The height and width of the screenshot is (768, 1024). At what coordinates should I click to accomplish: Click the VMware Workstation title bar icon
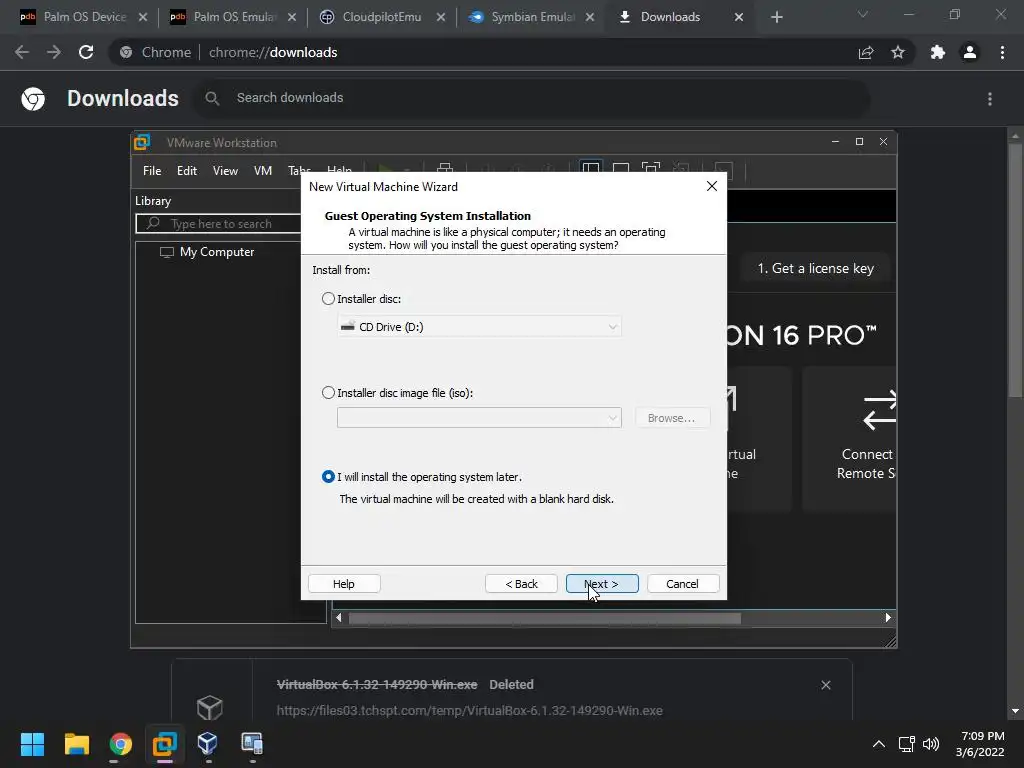142,142
